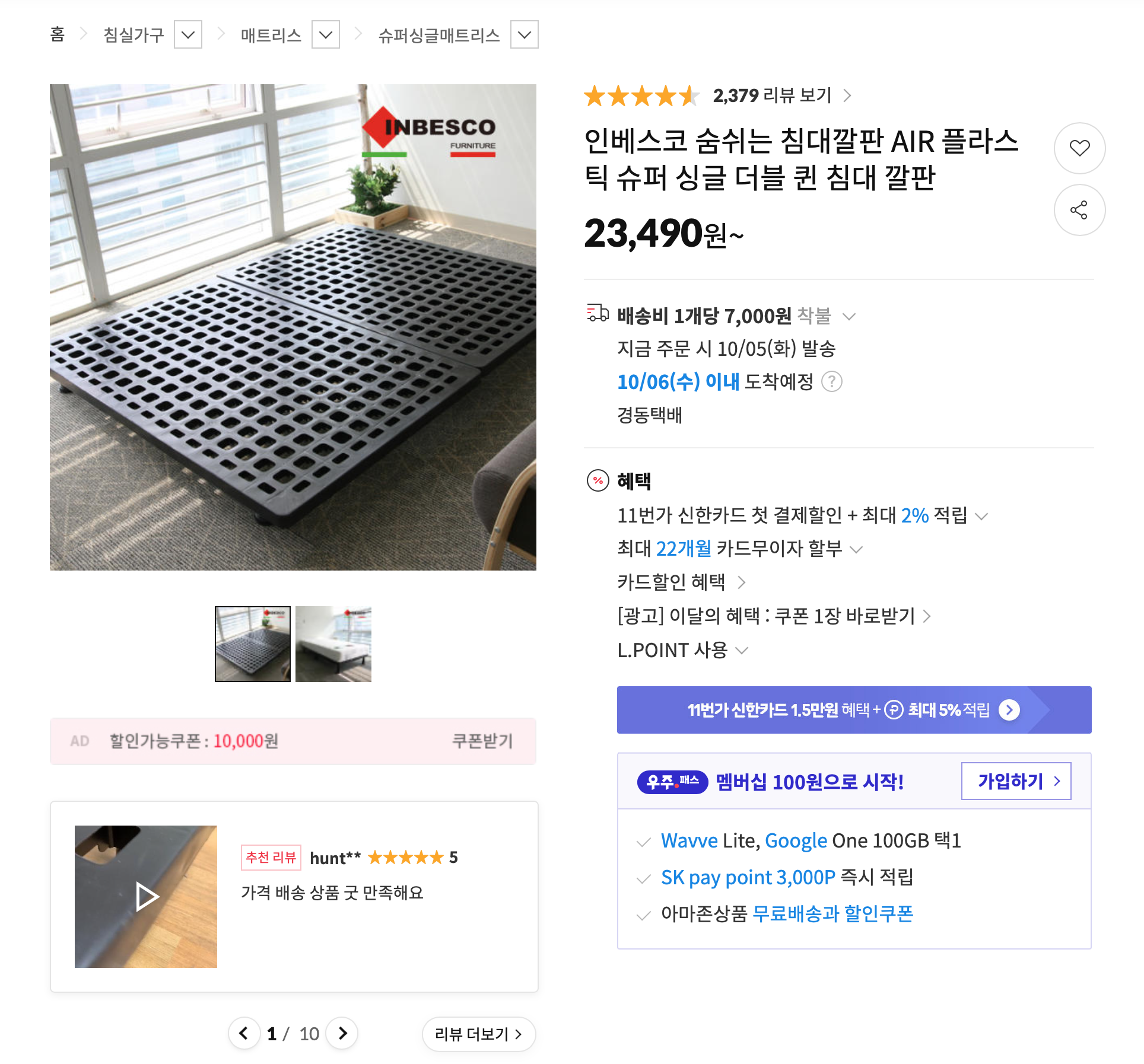Go to previous review page arrow
The image size is (1144, 1064).
[x=244, y=1033]
